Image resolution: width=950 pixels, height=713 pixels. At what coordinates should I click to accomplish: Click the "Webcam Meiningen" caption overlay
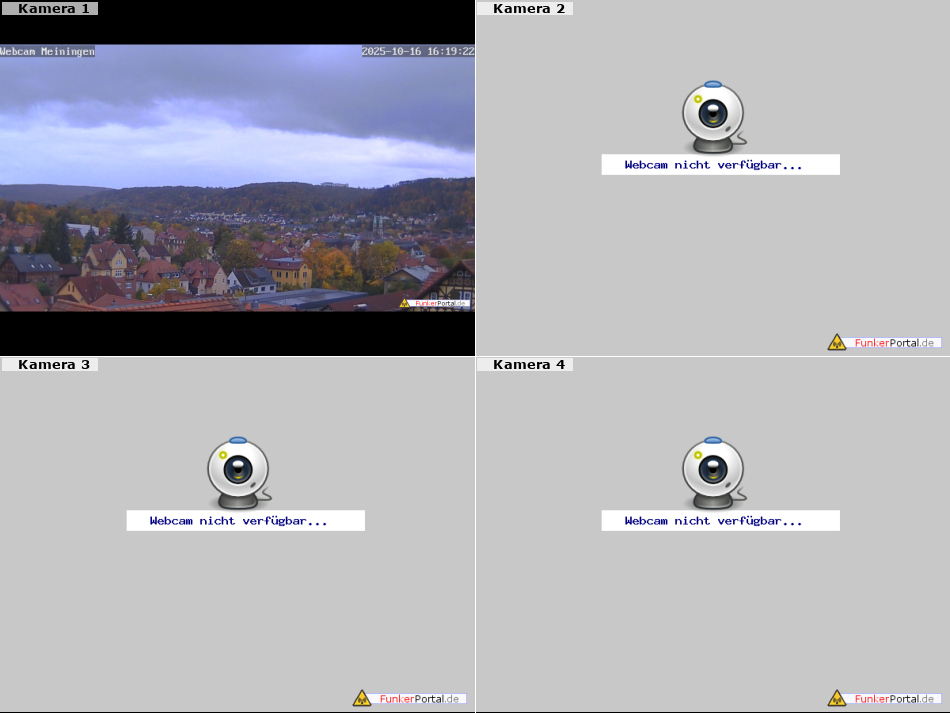48,51
